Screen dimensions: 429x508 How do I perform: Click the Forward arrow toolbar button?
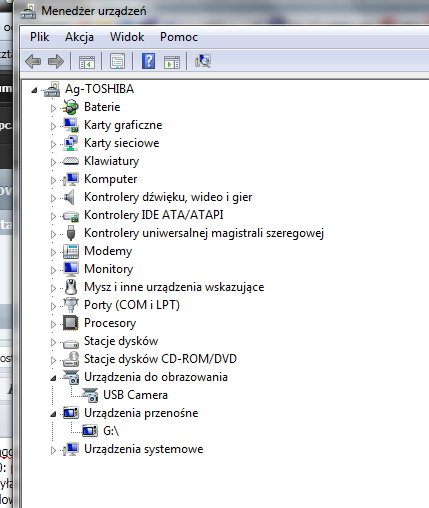tap(56, 61)
